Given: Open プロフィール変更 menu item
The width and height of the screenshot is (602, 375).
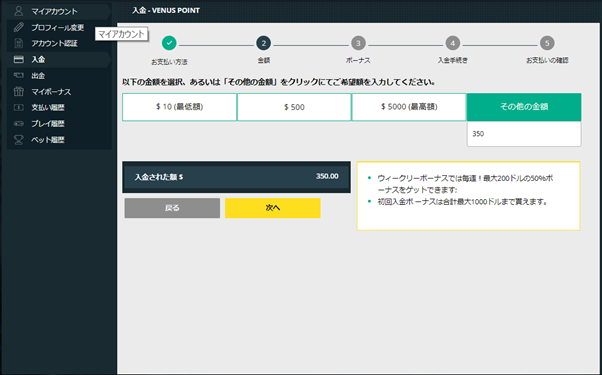Looking at the screenshot, I should pos(59,27).
